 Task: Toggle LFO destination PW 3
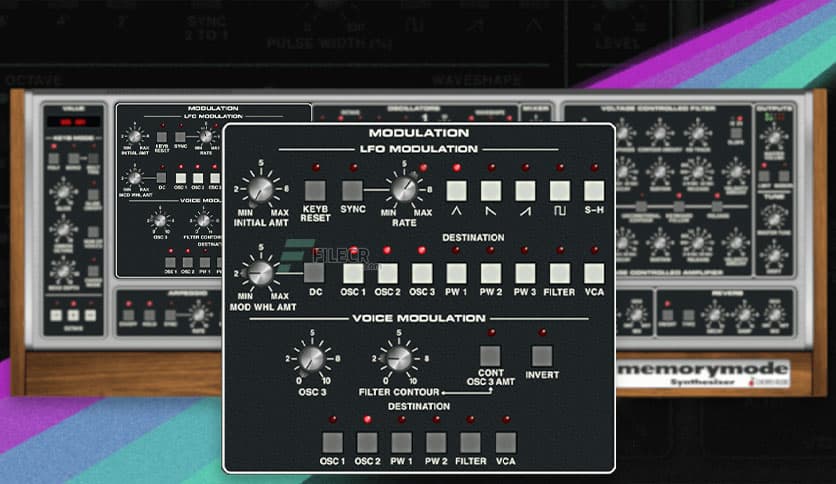525,273
